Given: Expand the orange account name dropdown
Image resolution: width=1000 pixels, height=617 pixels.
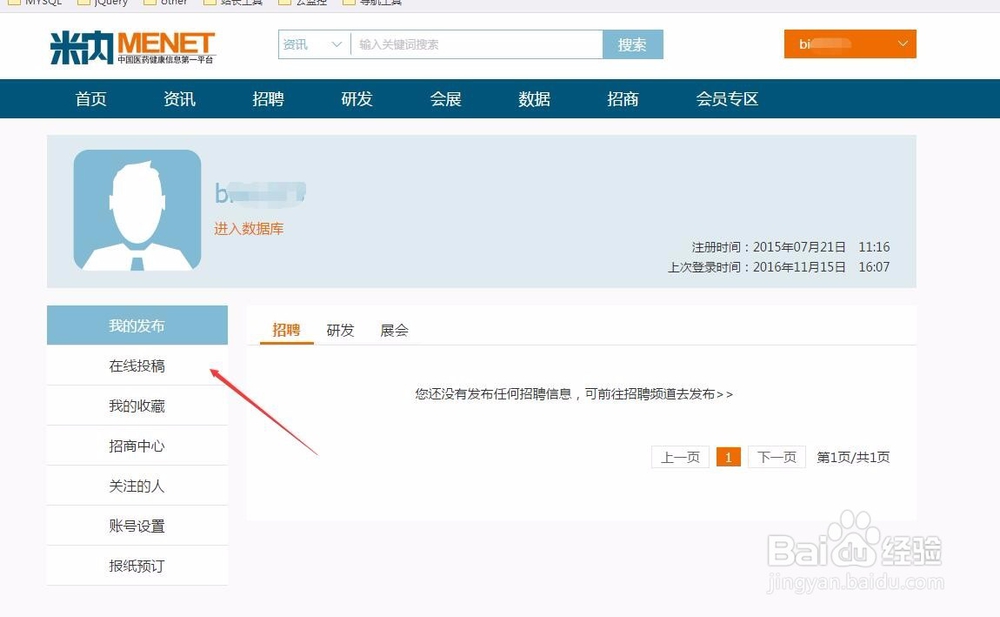Looking at the screenshot, I should [x=849, y=44].
